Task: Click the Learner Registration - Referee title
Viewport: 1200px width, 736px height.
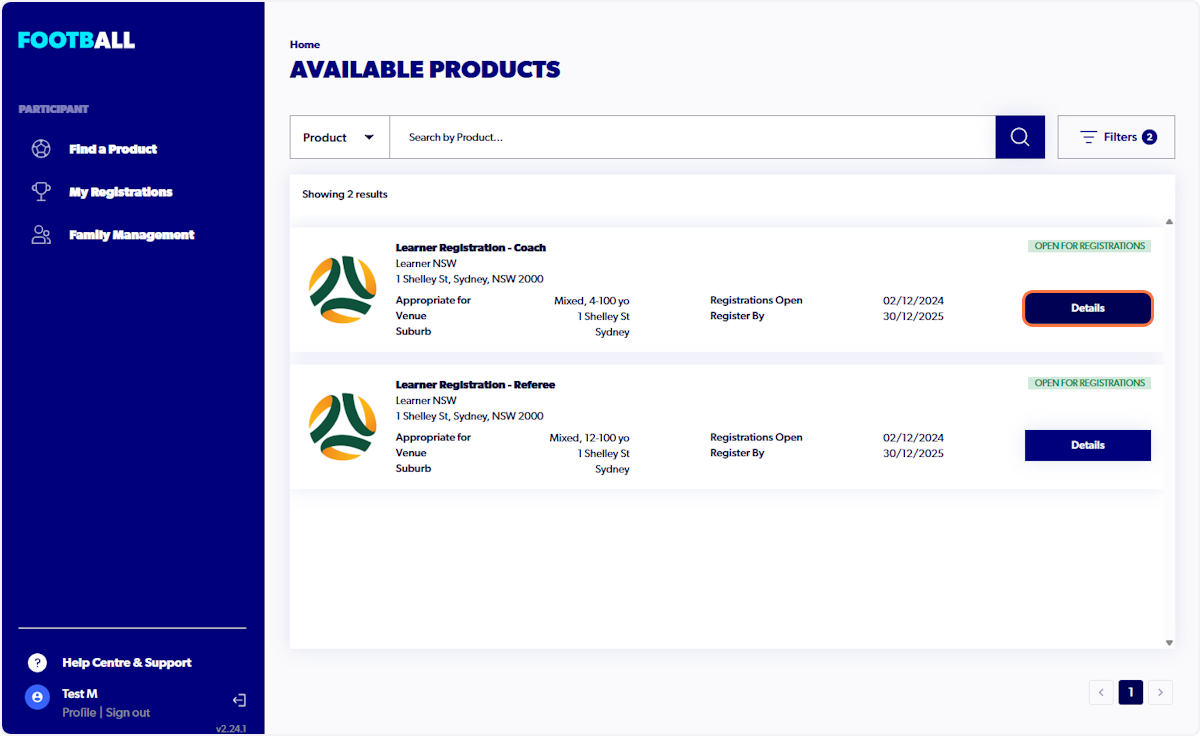Action: [475, 385]
